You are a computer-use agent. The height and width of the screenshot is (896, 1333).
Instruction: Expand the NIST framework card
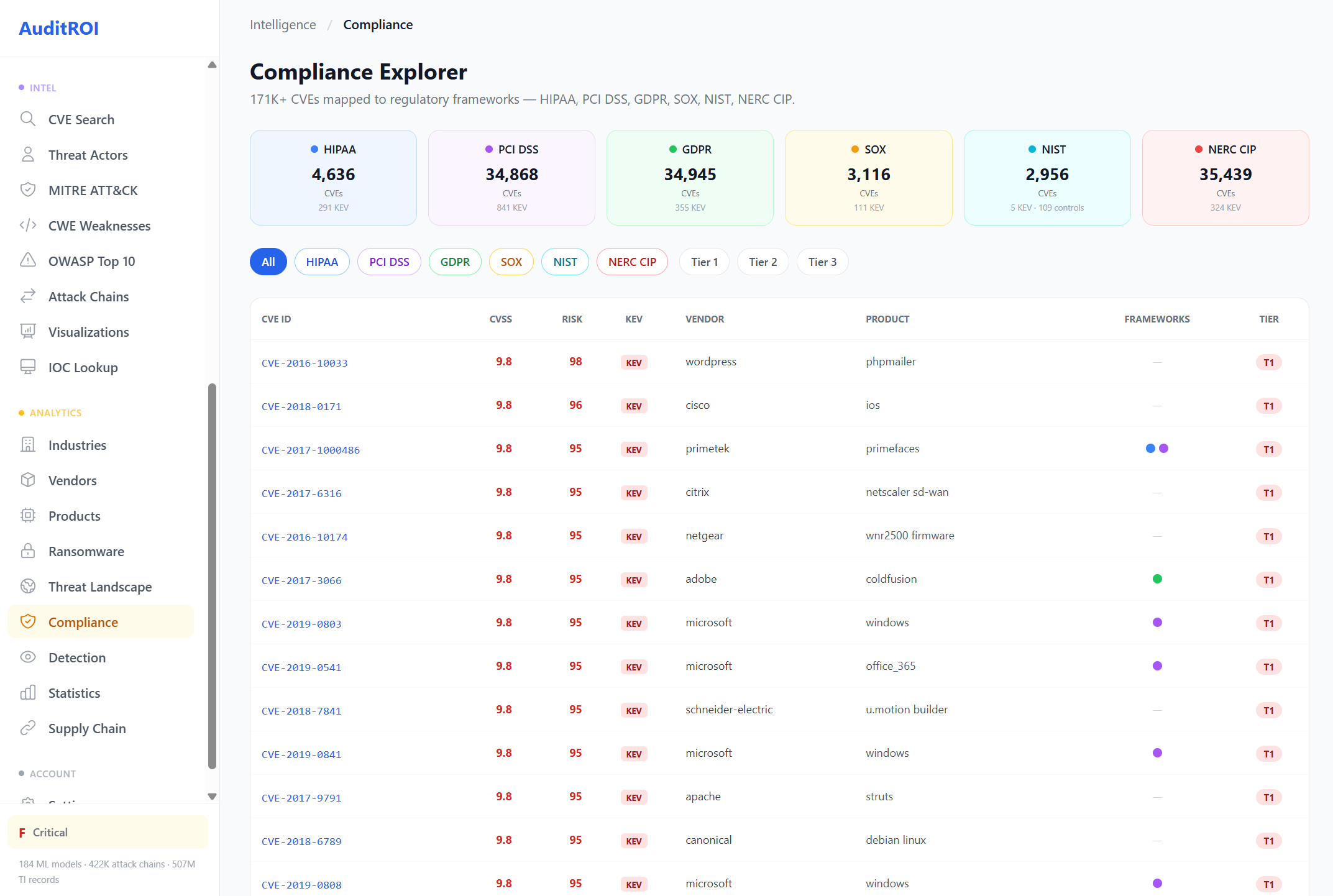click(1047, 178)
